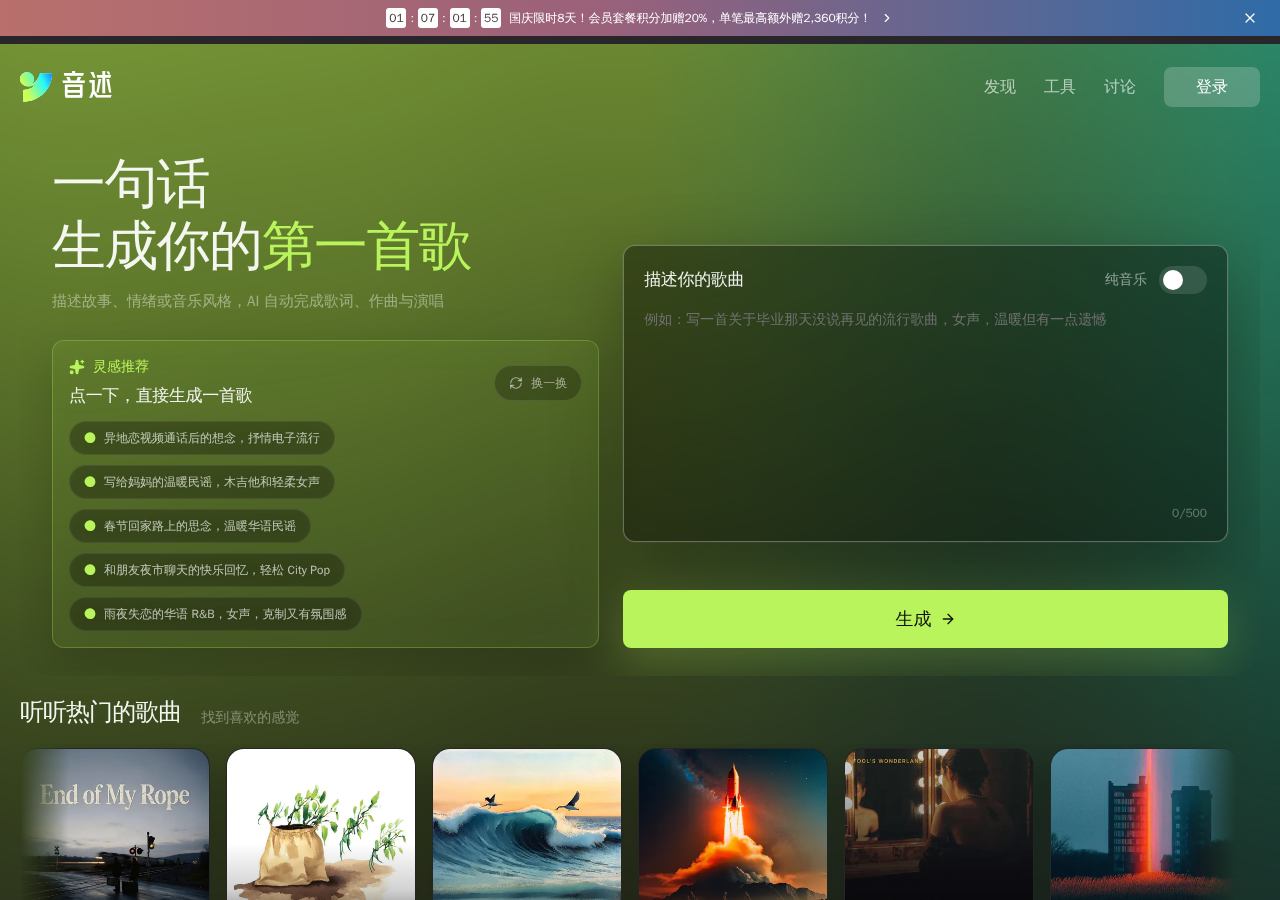
Task: Click the 找到喜欢的感觉 subtitle text
Action: [x=250, y=717]
